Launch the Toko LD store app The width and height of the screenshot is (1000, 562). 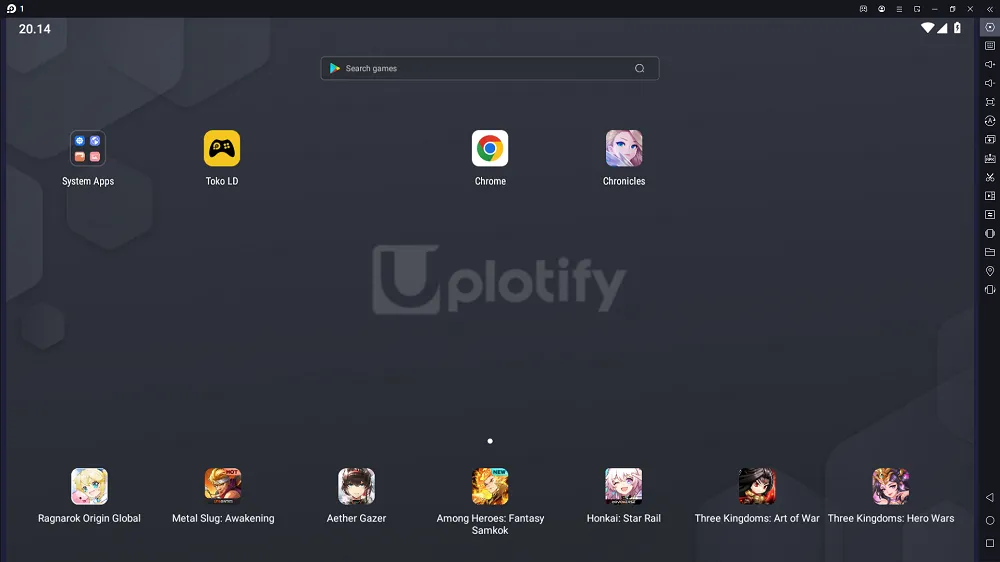click(x=222, y=149)
